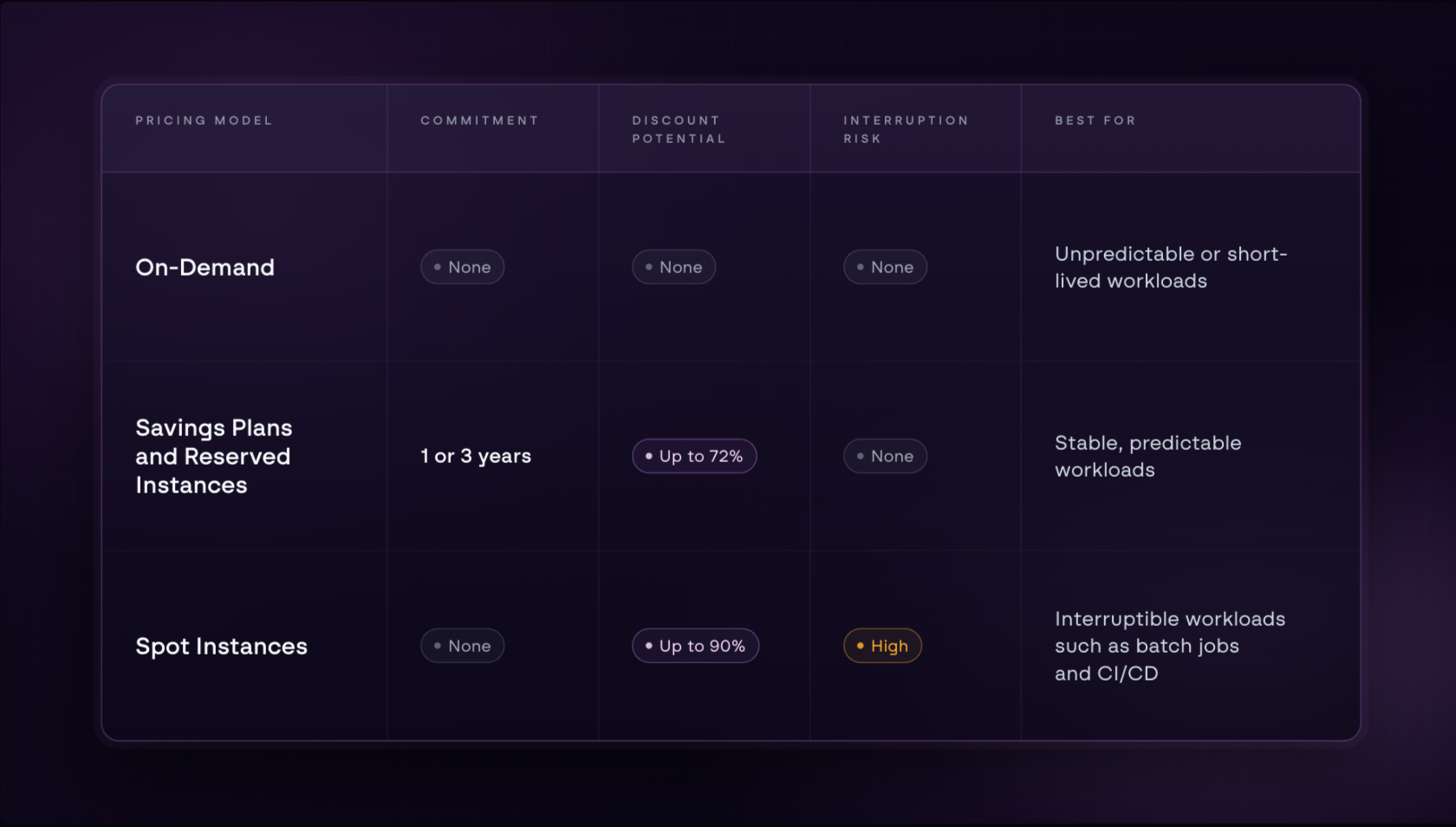1456x827 pixels.
Task: Click the 'Up to 72%' discount badge
Action: 694,456
